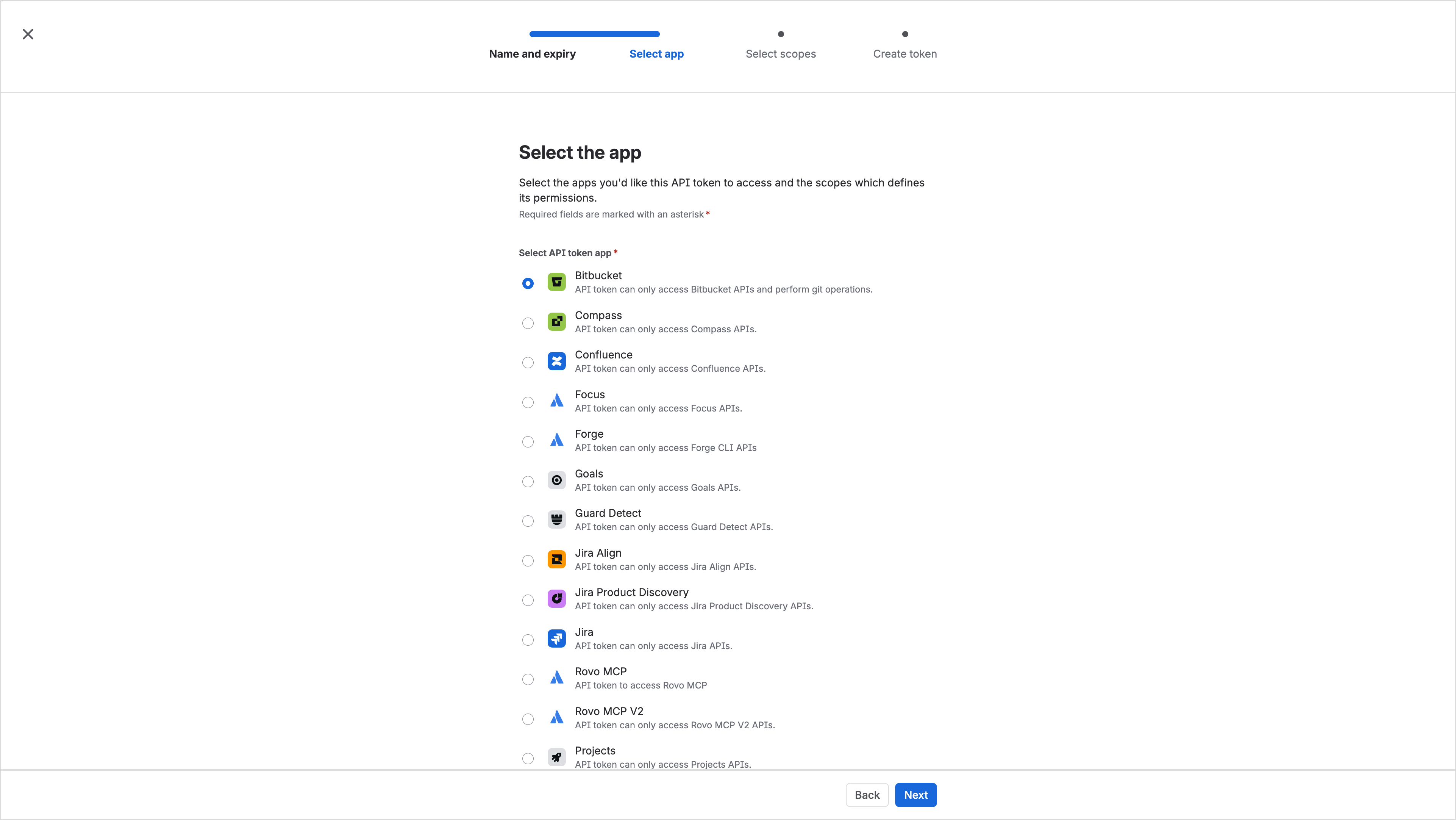Click the Create token step dot
Screen dimensions: 1456x820
coord(905,34)
